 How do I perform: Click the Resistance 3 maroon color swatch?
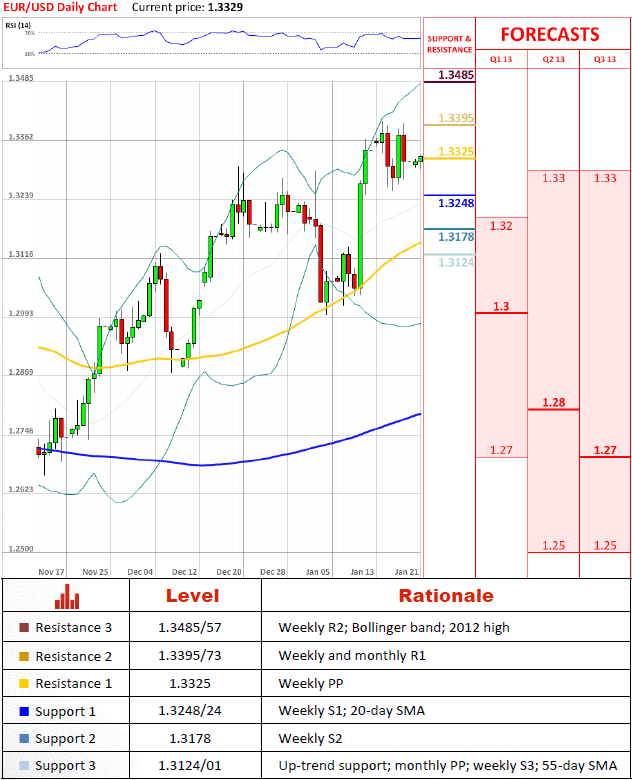(24, 627)
